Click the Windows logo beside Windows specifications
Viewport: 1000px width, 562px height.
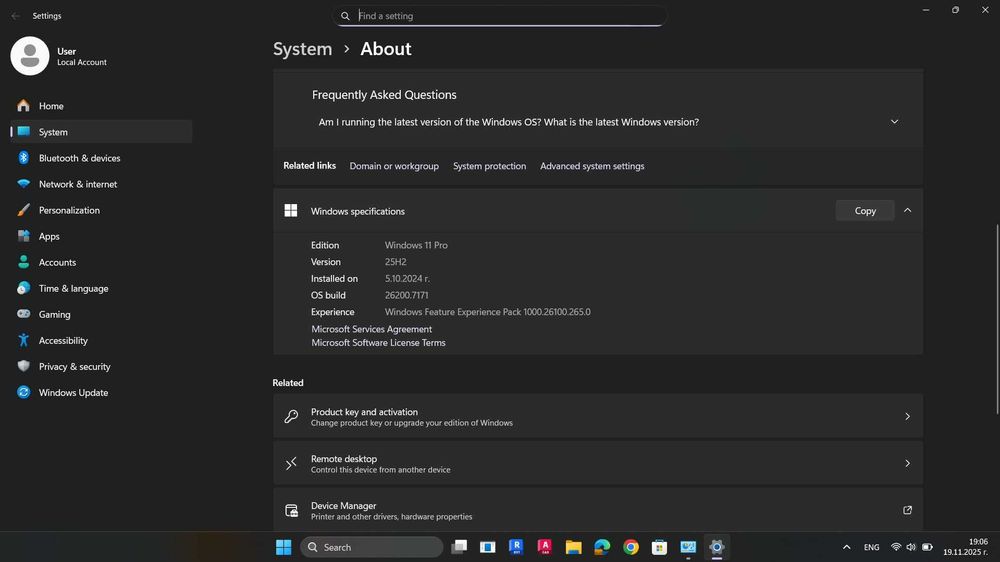point(291,211)
